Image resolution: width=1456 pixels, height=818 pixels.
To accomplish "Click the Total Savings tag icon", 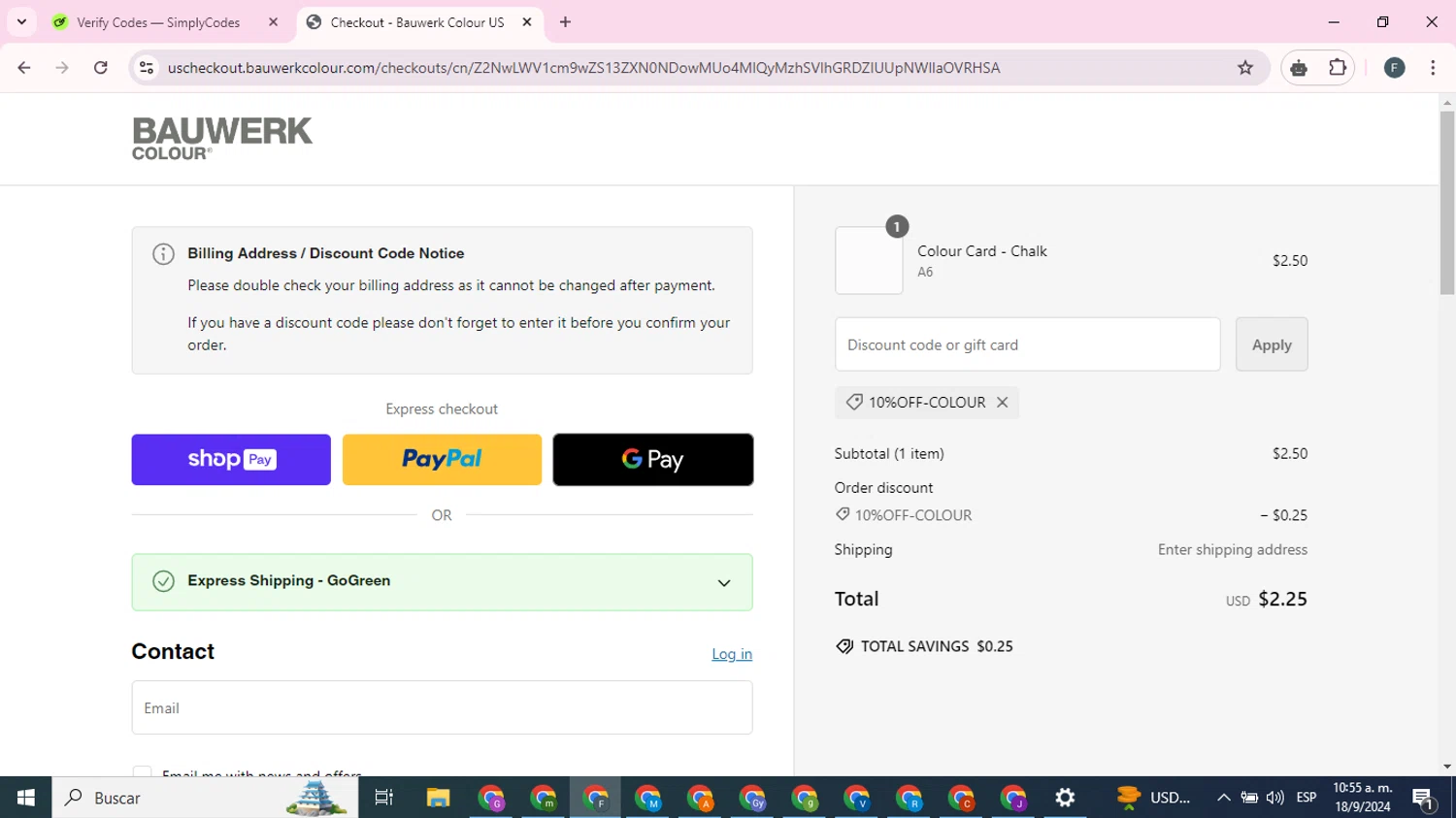I will click(844, 646).
